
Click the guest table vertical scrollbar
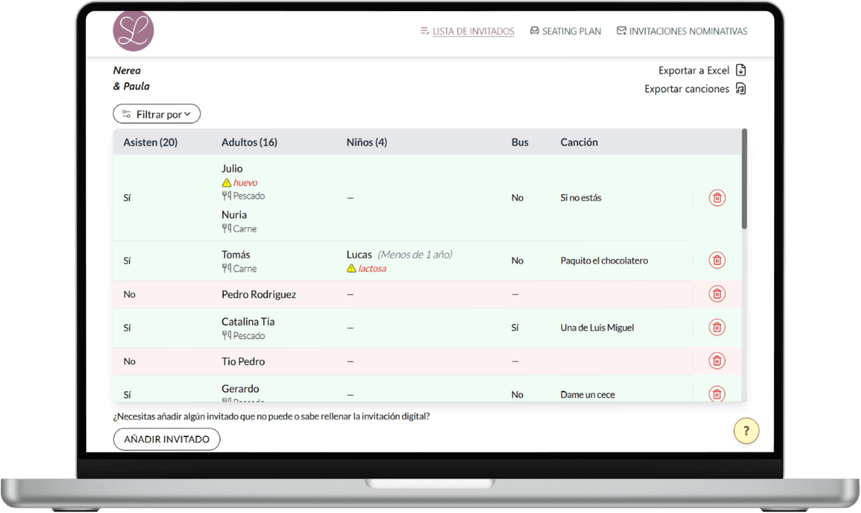tap(745, 179)
